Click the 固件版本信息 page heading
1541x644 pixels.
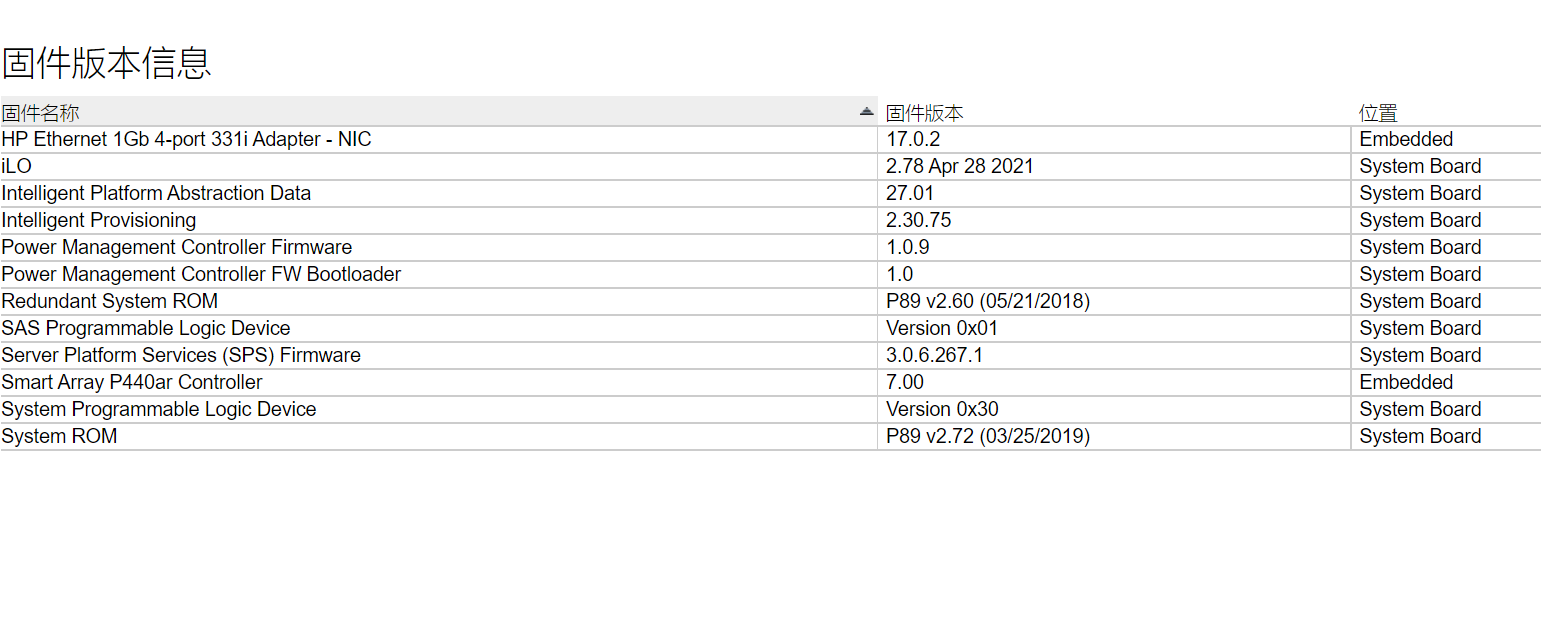pyautogui.click(x=107, y=63)
